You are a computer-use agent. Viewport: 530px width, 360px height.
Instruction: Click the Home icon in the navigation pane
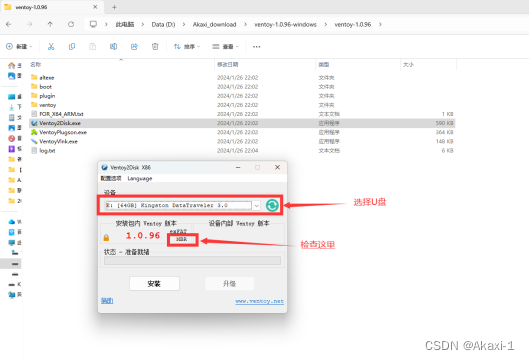(11, 65)
